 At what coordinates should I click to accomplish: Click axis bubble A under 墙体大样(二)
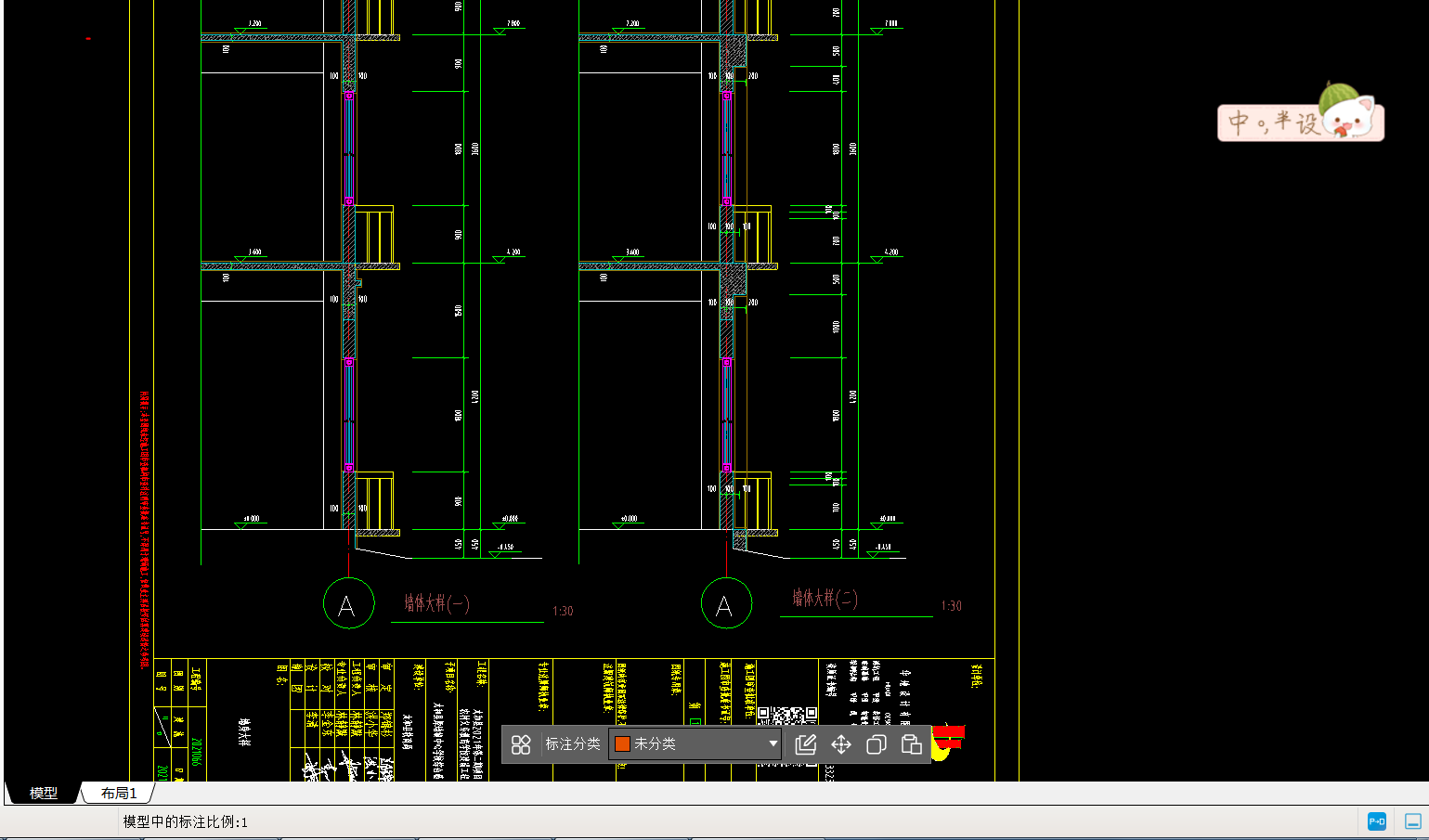point(726,603)
